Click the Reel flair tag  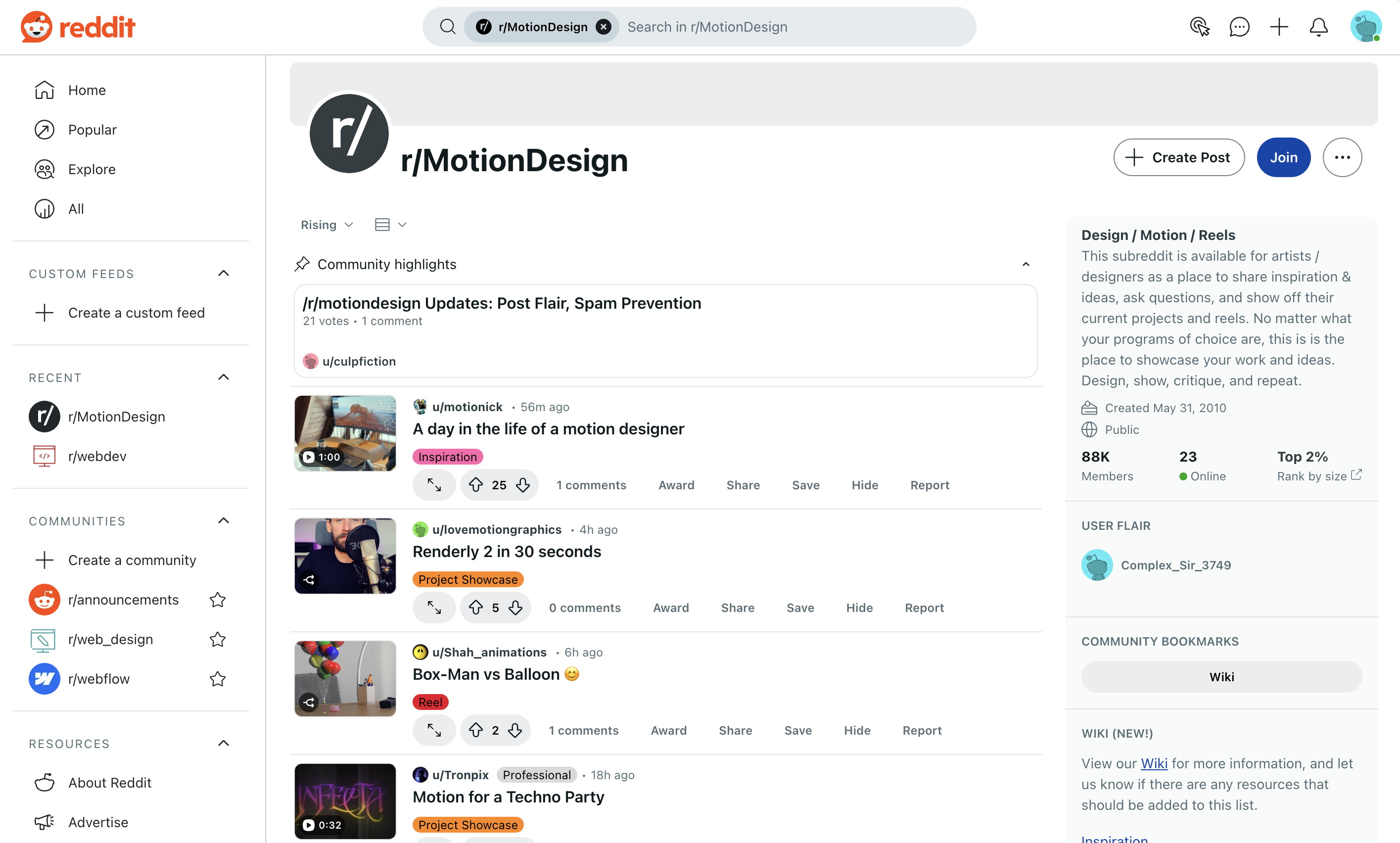[430, 702]
